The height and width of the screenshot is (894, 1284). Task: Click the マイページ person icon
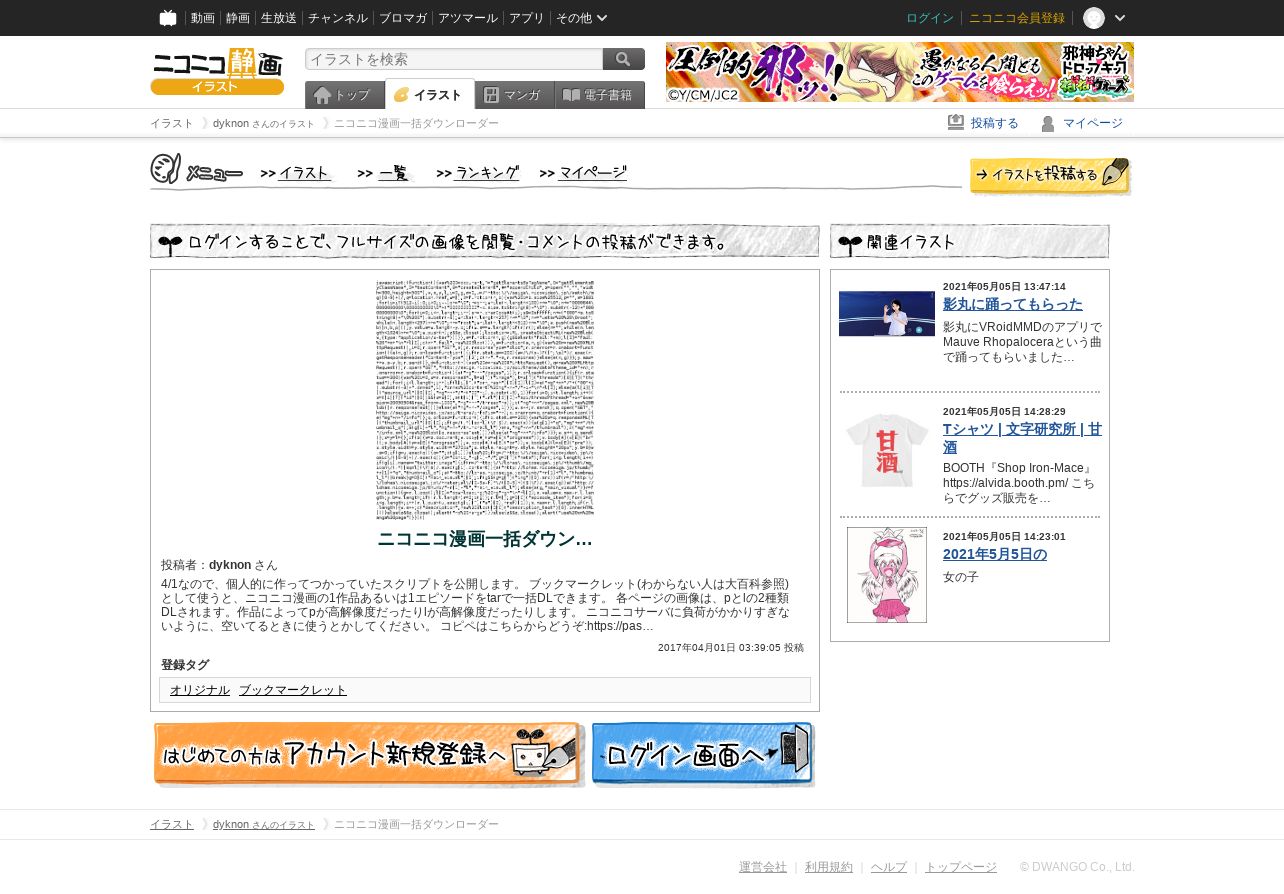tap(1048, 123)
